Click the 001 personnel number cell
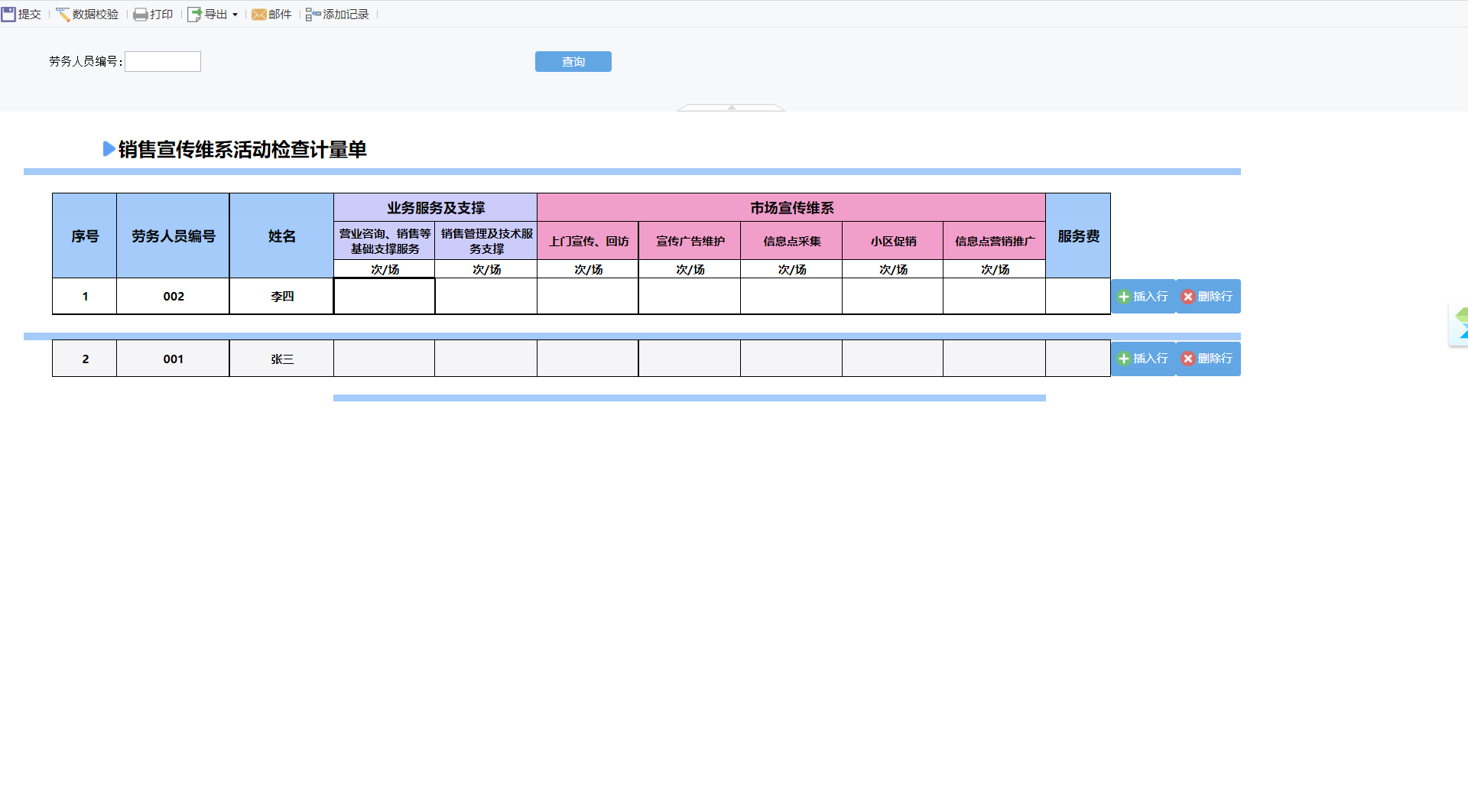Image resolution: width=1468 pixels, height=812 pixels. [x=174, y=359]
